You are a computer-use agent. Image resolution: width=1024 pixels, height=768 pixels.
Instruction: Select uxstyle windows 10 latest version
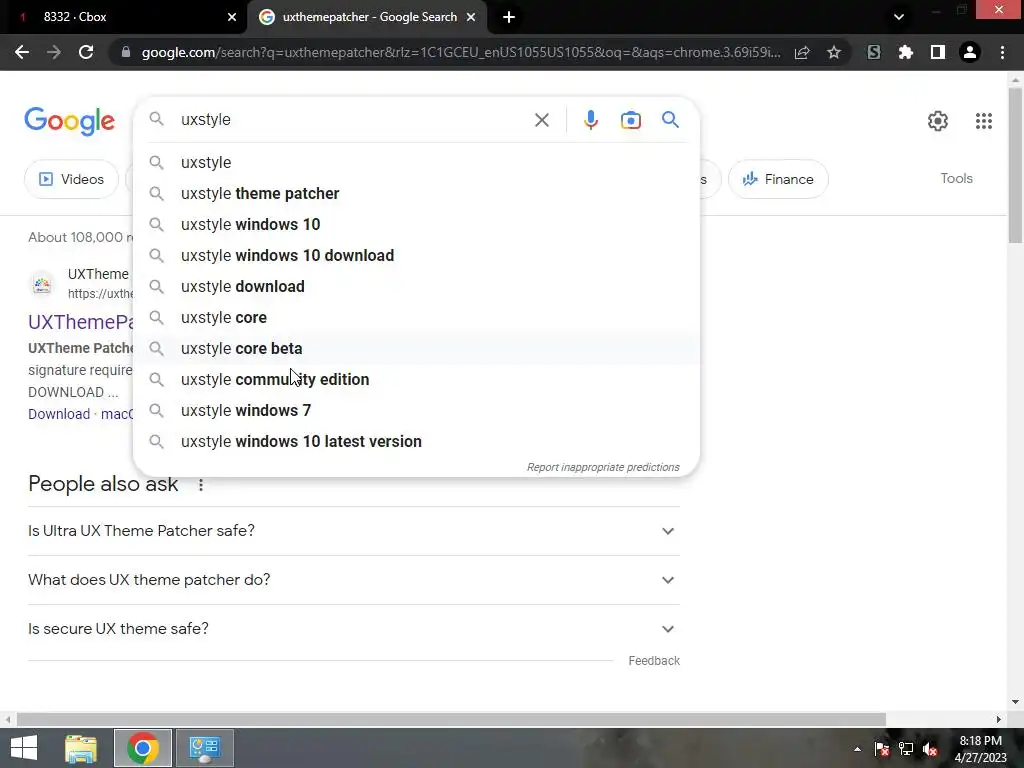point(416,441)
